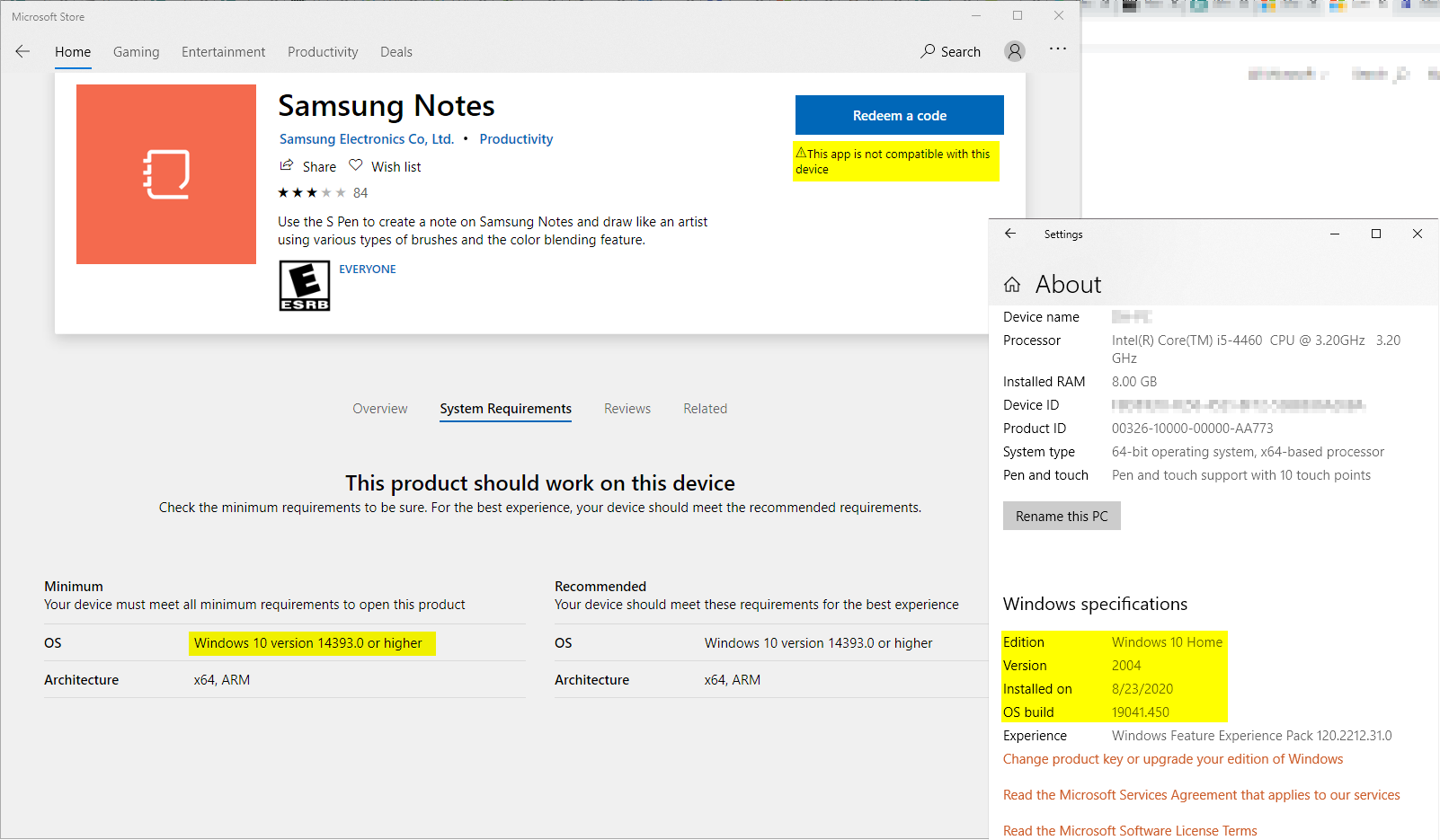
Task: Add to Wish list with heart icon
Action: [x=356, y=166]
